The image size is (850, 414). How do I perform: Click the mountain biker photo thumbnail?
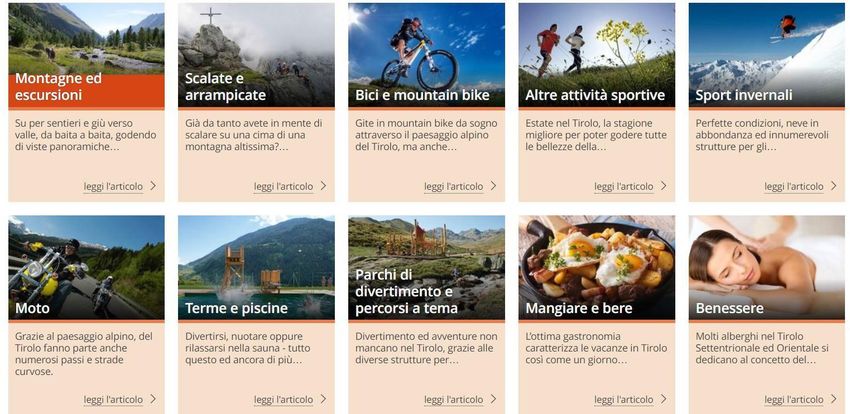pyautogui.click(x=427, y=55)
